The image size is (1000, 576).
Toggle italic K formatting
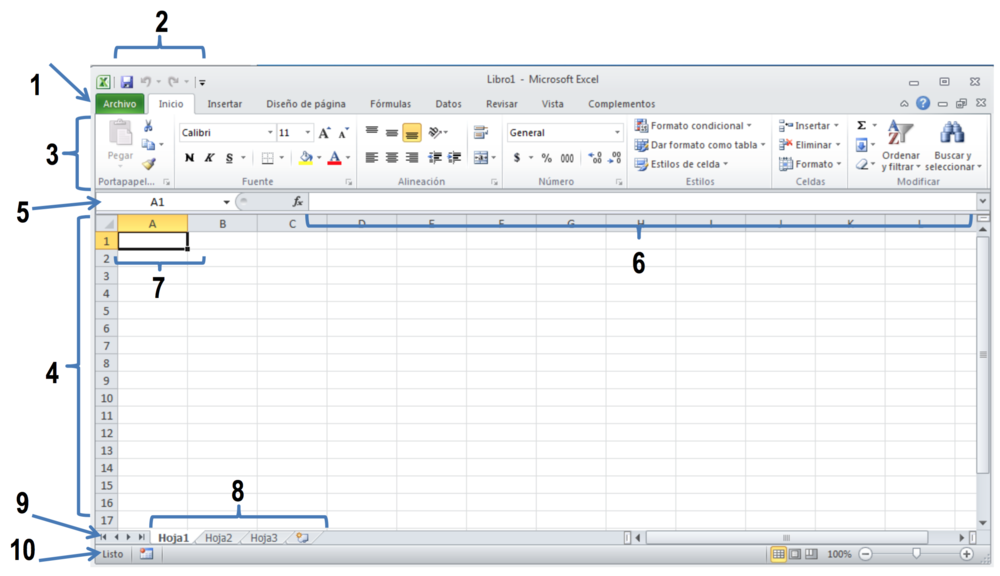[210, 158]
